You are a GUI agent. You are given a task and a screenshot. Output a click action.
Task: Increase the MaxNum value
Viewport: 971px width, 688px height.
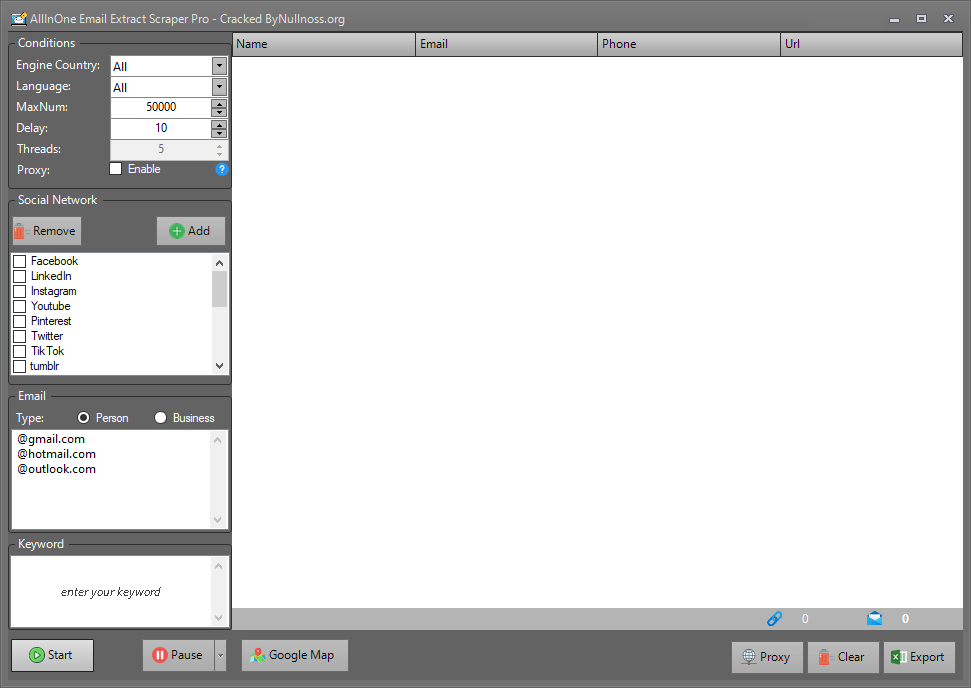click(x=219, y=103)
